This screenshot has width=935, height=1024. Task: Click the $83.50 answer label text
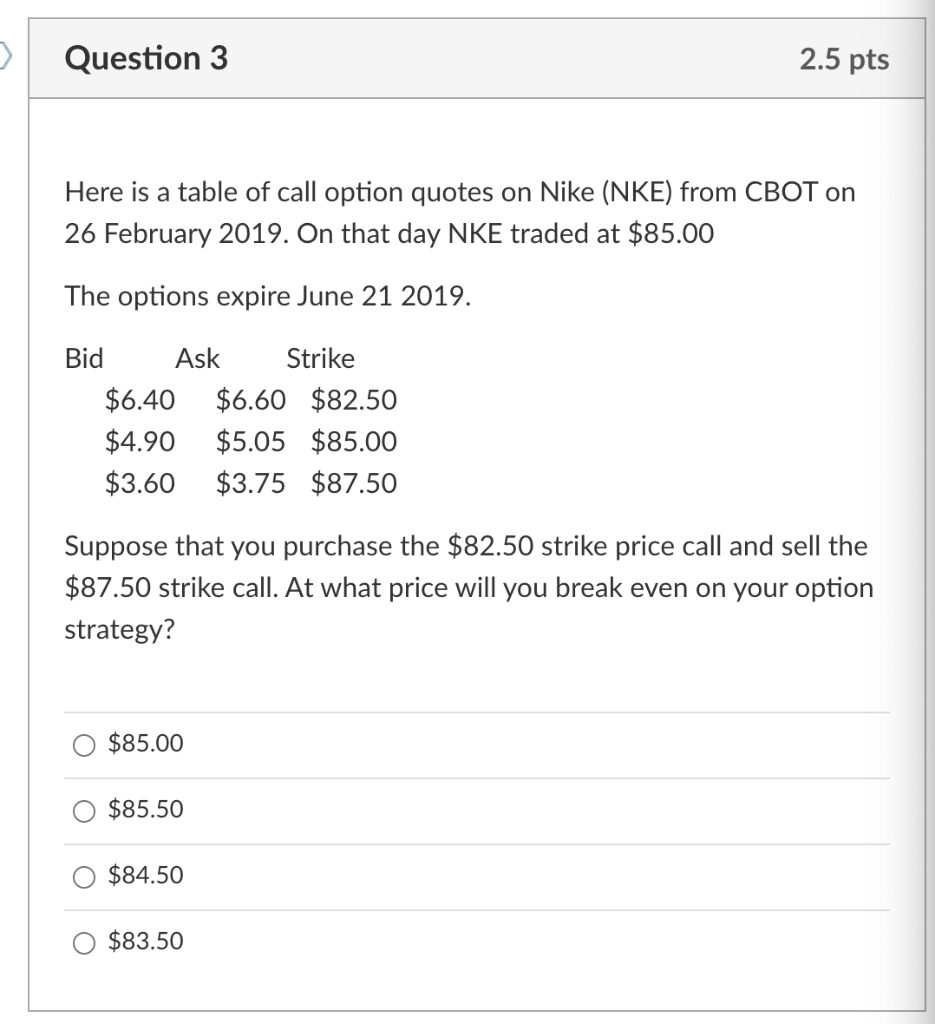146,941
